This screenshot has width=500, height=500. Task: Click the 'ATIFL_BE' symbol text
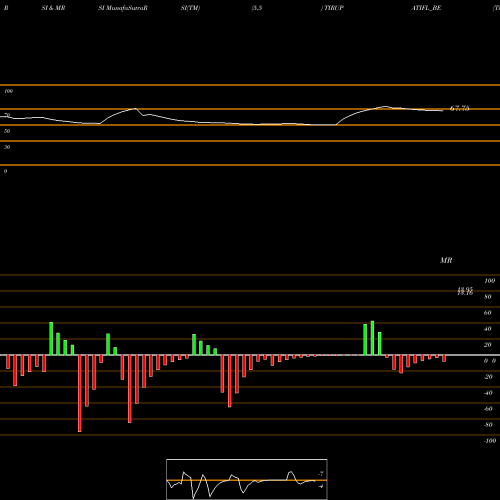click(426, 8)
